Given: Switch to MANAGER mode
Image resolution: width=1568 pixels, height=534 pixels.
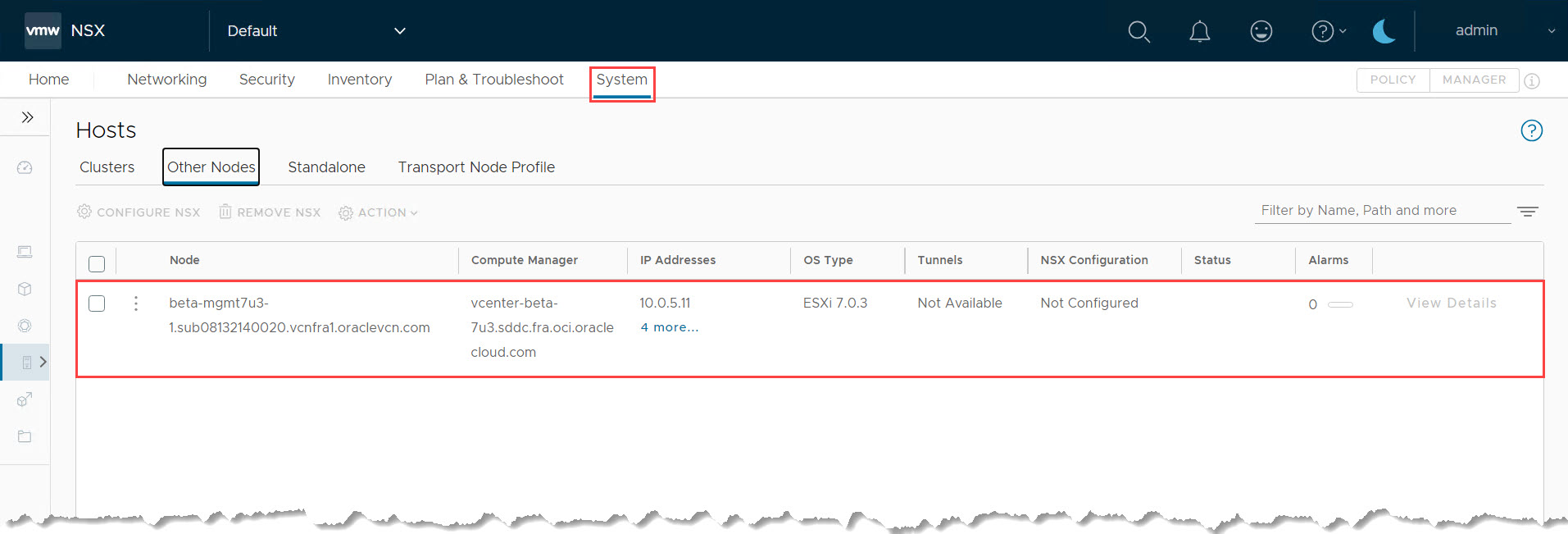Looking at the screenshot, I should click(1474, 80).
